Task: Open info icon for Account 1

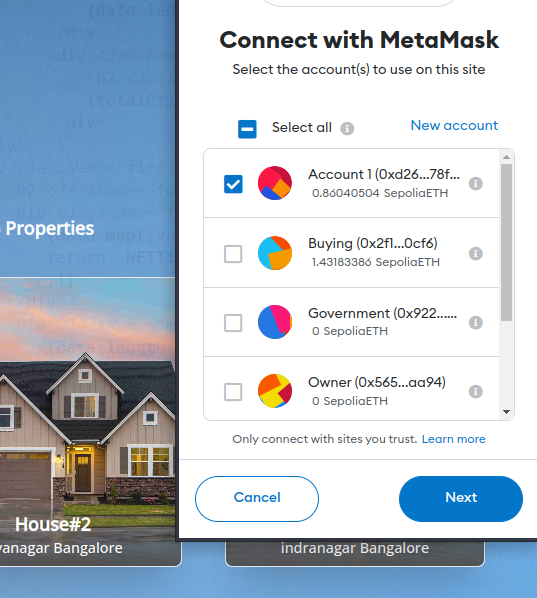Action: click(476, 183)
